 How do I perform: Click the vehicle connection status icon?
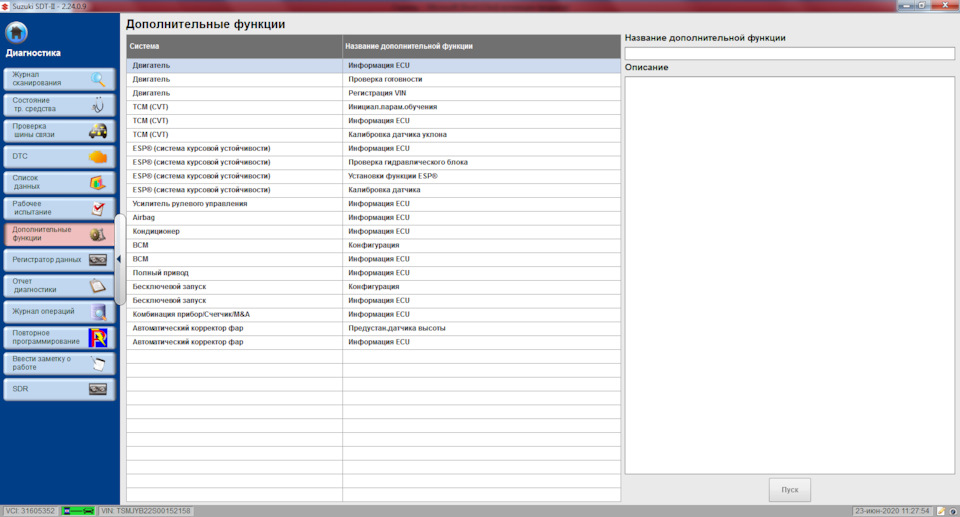point(79,511)
